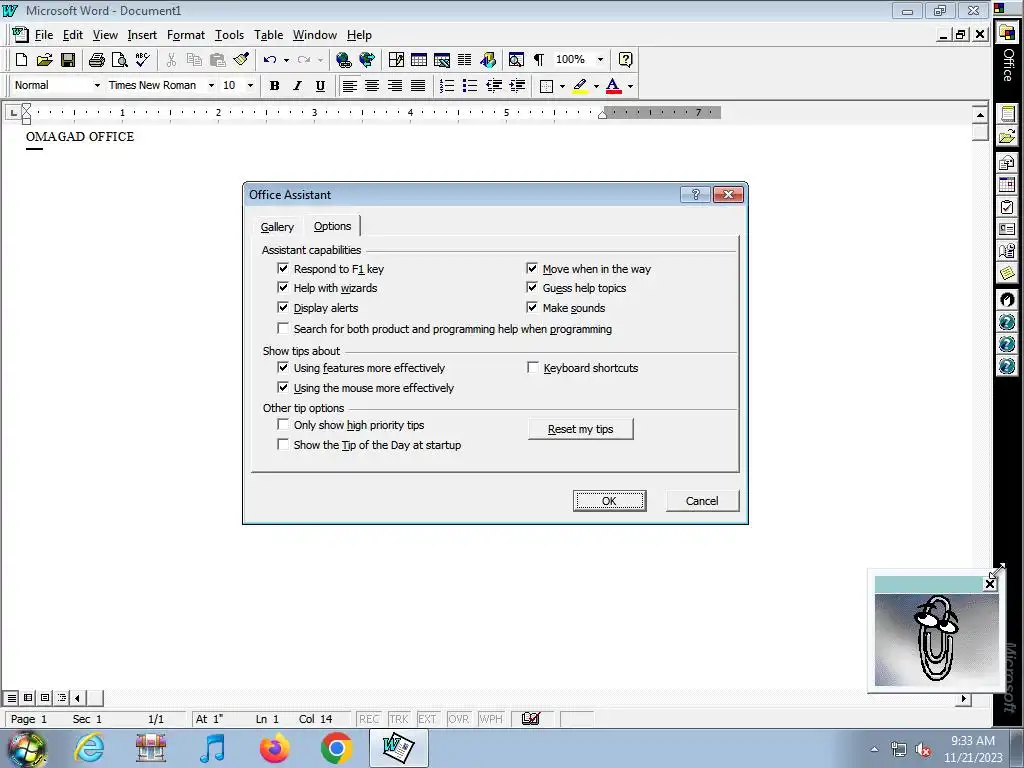Image resolution: width=1024 pixels, height=768 pixels.
Task: Open Google Chrome from the taskbar
Action: [336, 748]
